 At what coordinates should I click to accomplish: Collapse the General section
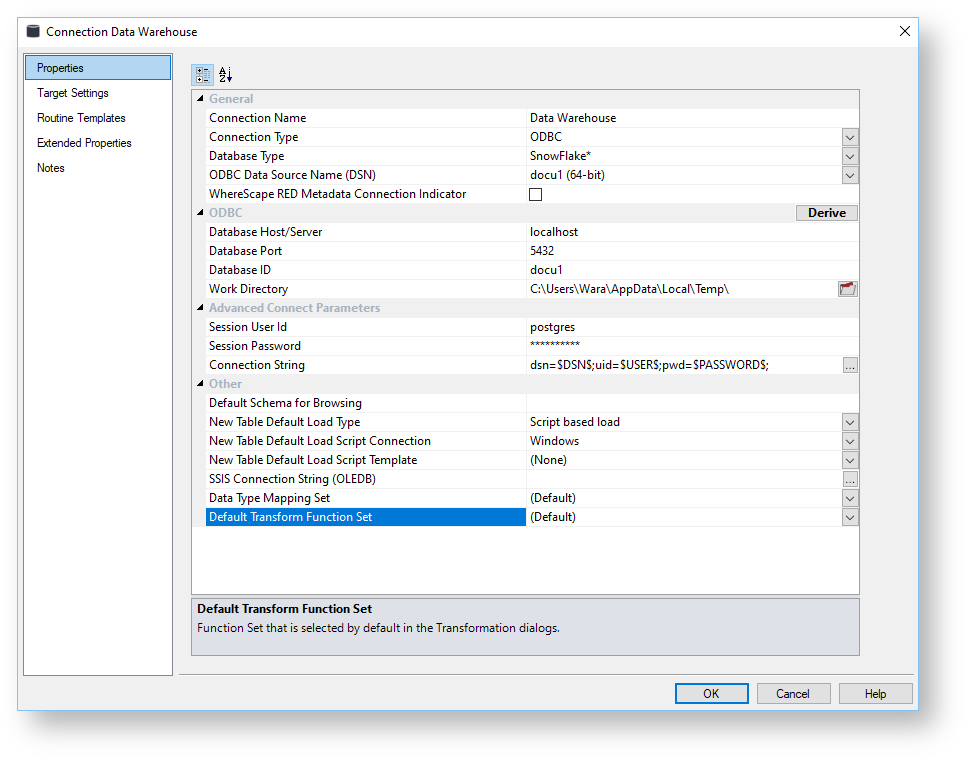point(200,99)
